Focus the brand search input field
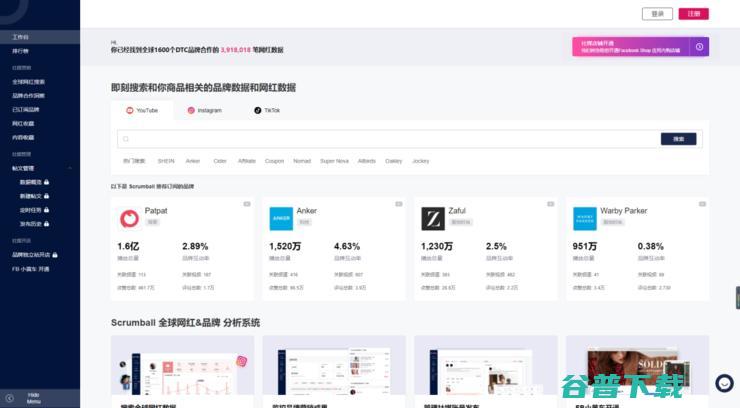This screenshot has width=740, height=408. tap(388, 139)
